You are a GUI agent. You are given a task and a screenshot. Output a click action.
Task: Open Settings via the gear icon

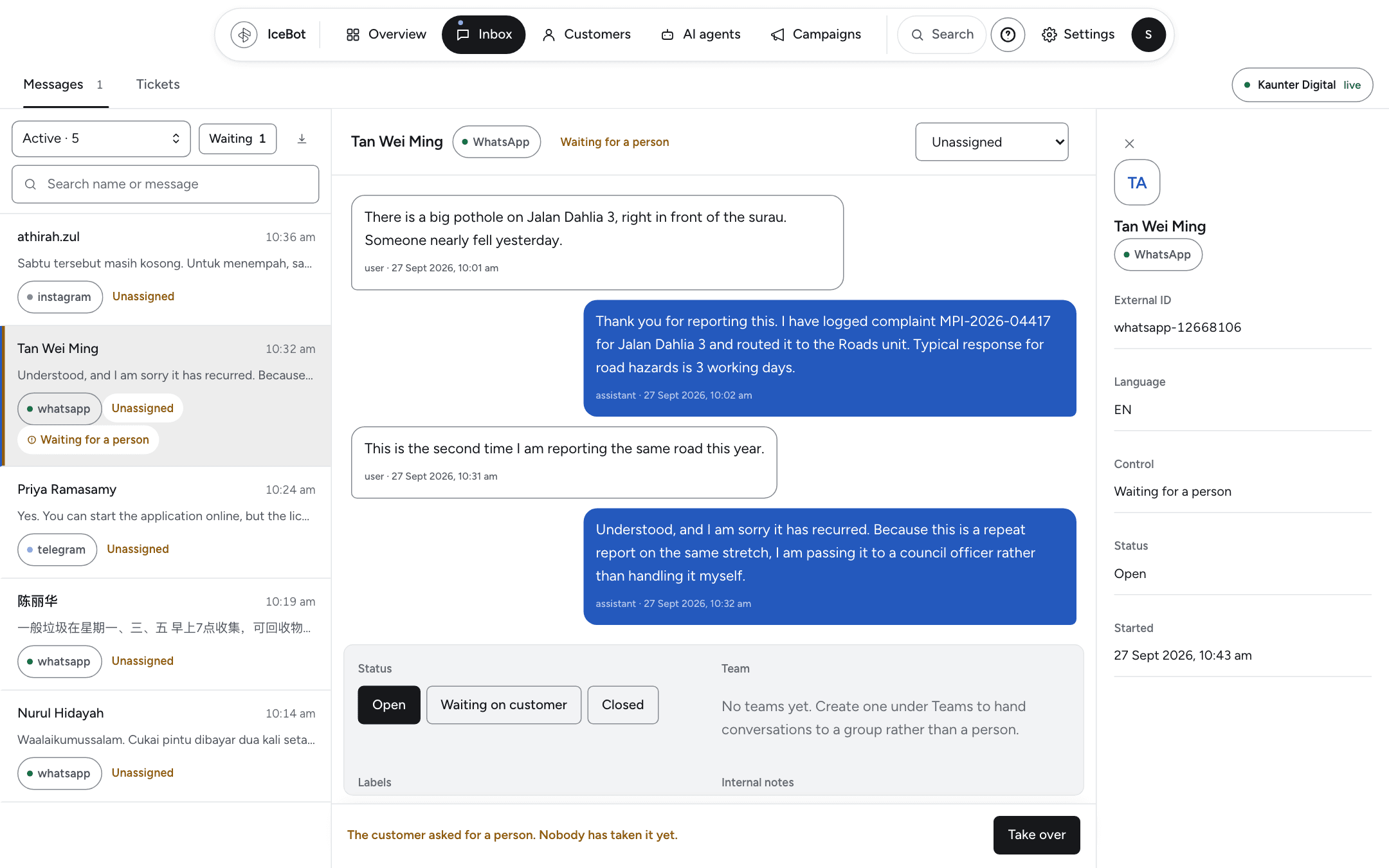click(x=1049, y=35)
